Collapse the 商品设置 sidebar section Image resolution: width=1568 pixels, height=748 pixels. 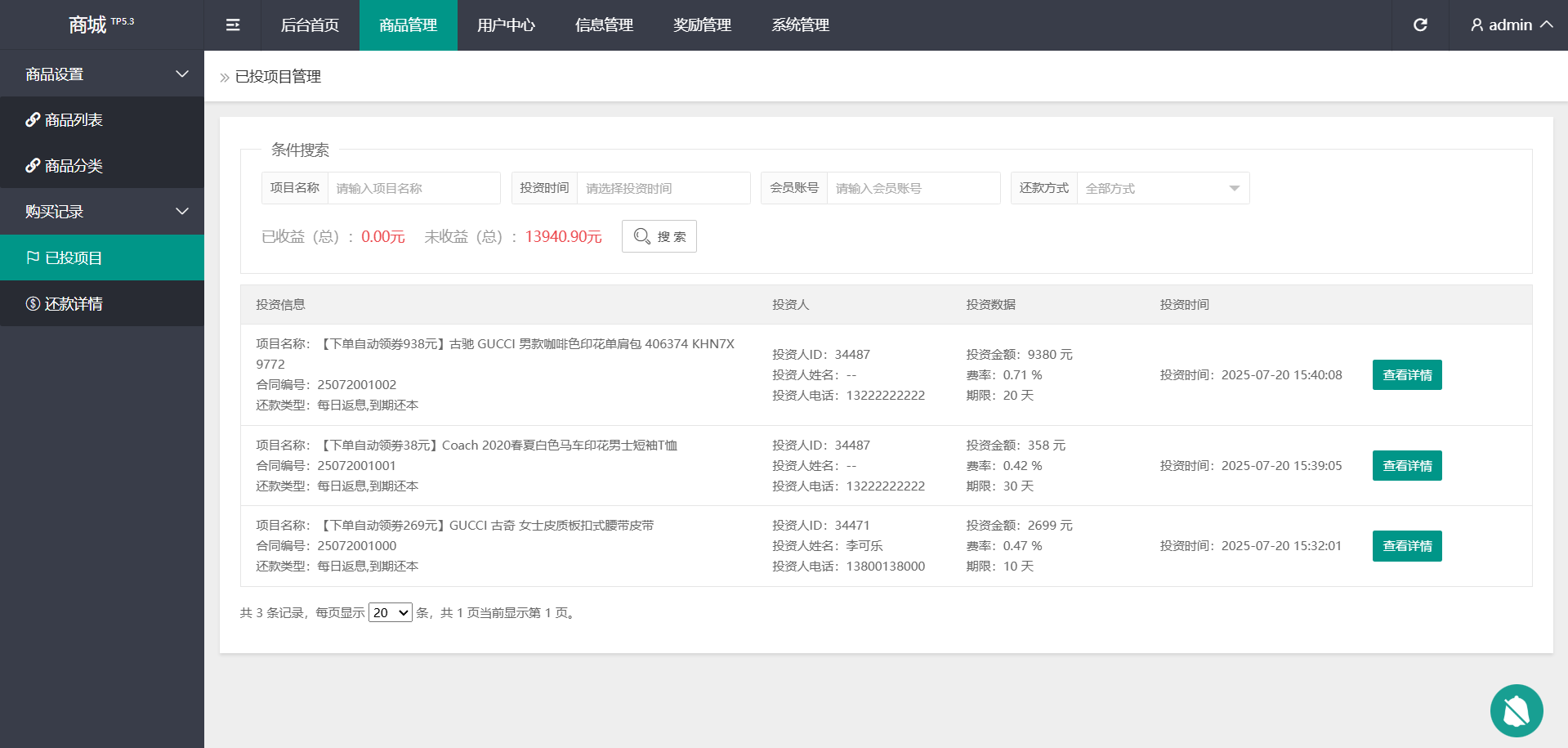coord(102,74)
